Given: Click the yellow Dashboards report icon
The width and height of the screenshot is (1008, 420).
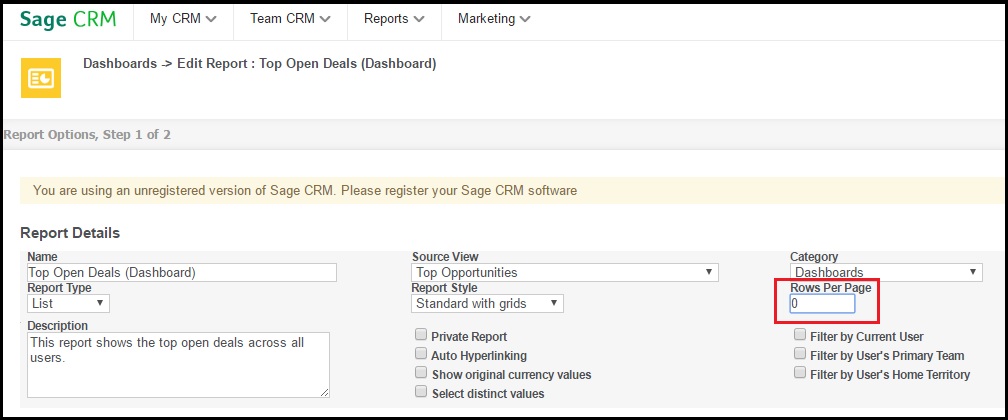Looking at the screenshot, I should (x=40, y=78).
